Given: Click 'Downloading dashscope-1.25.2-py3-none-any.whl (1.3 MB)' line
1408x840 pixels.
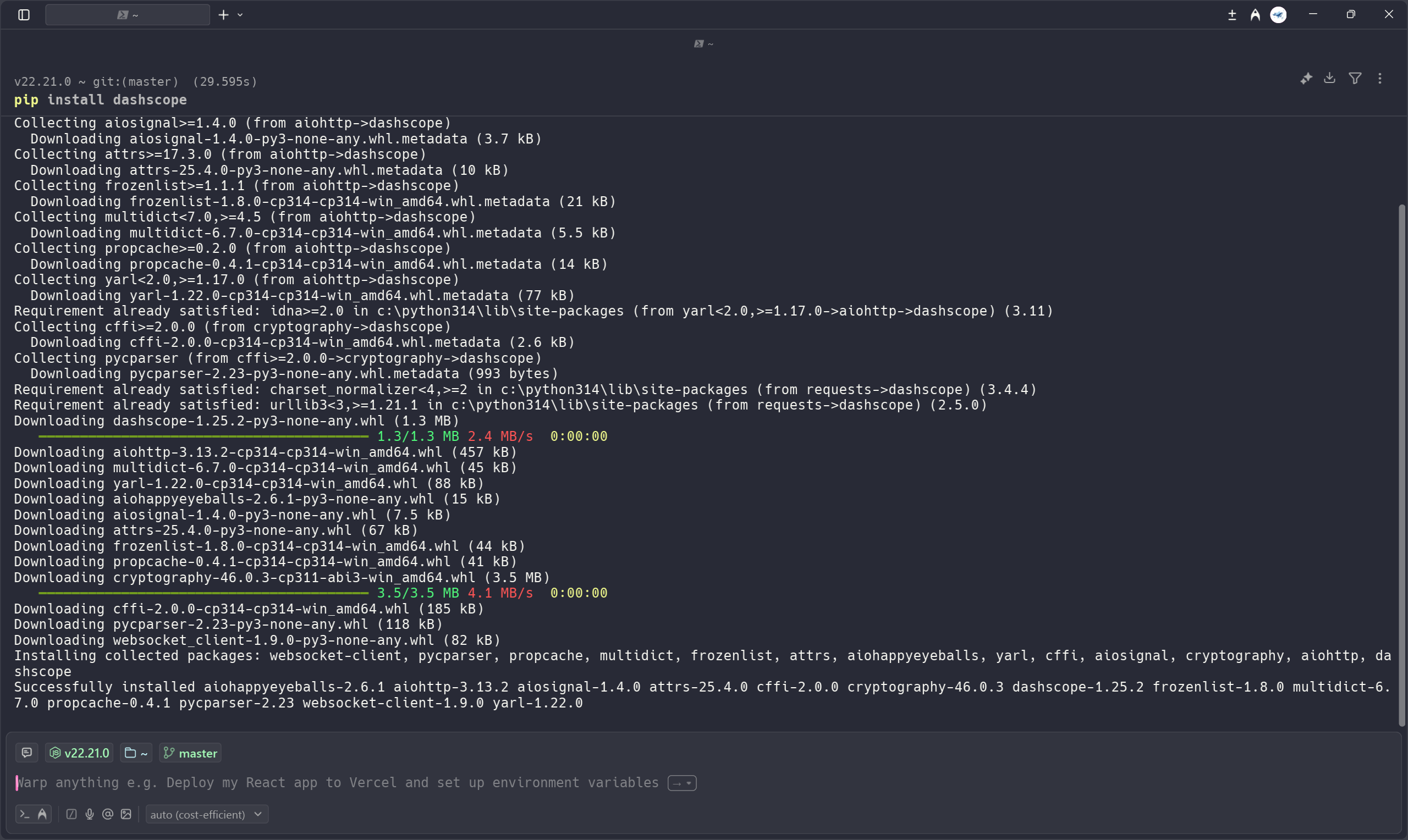Looking at the screenshot, I should click(237, 421).
